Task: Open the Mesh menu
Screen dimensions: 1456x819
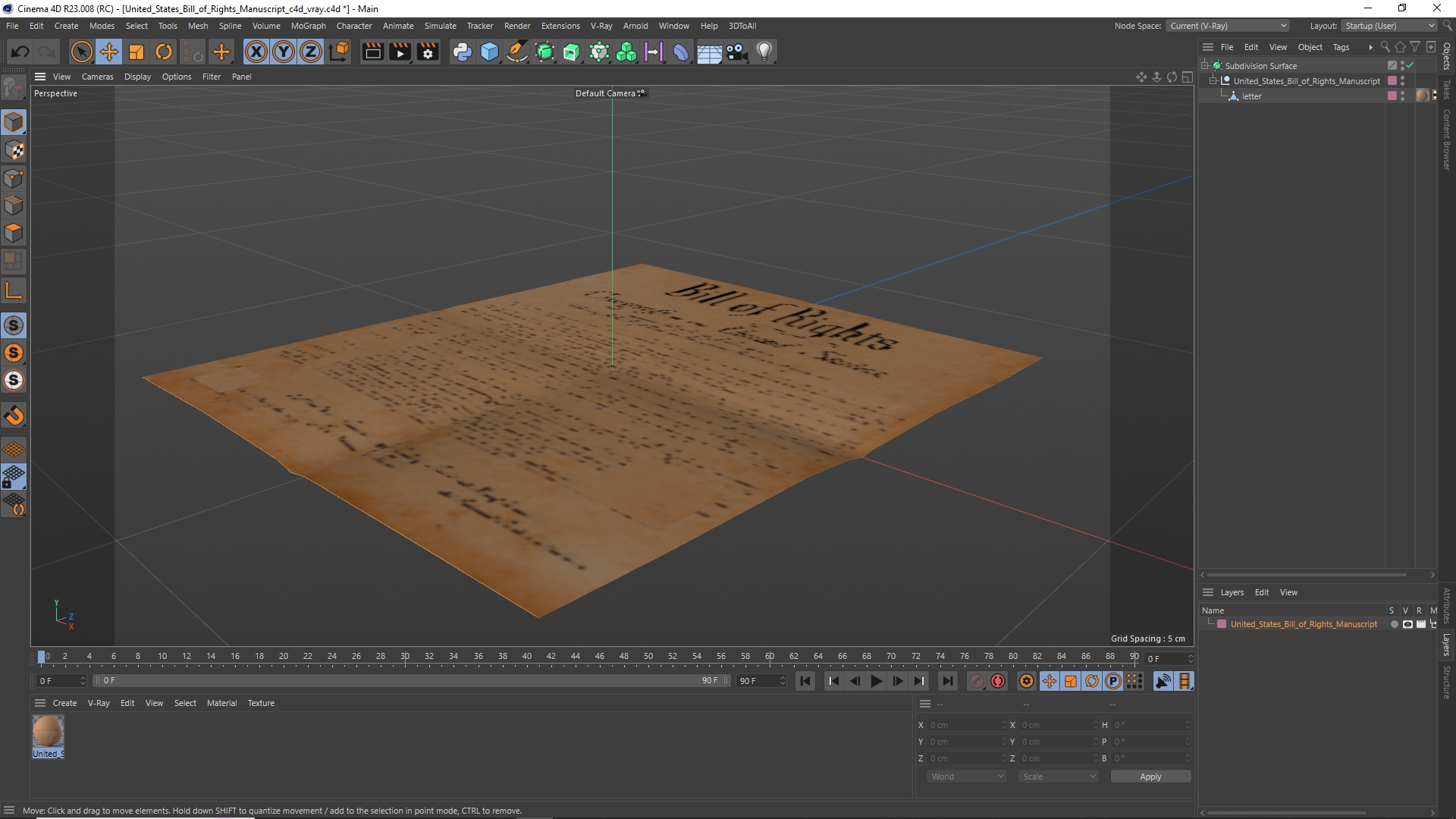Action: click(x=198, y=26)
